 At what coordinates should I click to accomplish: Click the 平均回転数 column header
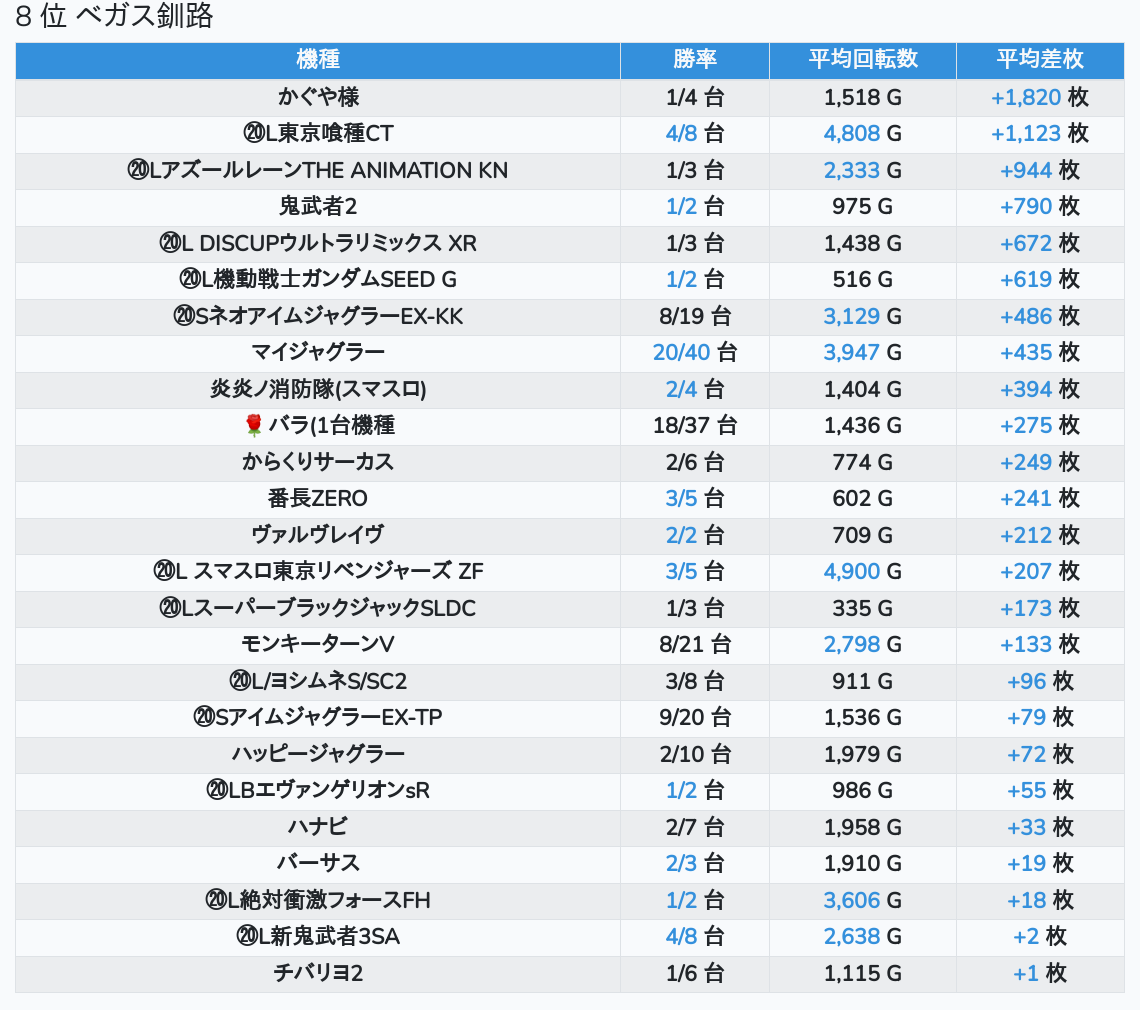tap(862, 60)
